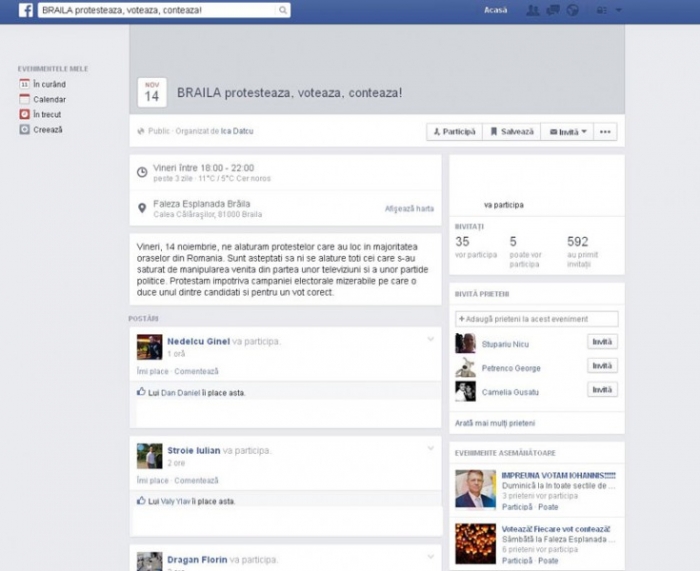Expand options chevron on Nedelcu Ginel post
700x571 pixels.
tap(431, 340)
